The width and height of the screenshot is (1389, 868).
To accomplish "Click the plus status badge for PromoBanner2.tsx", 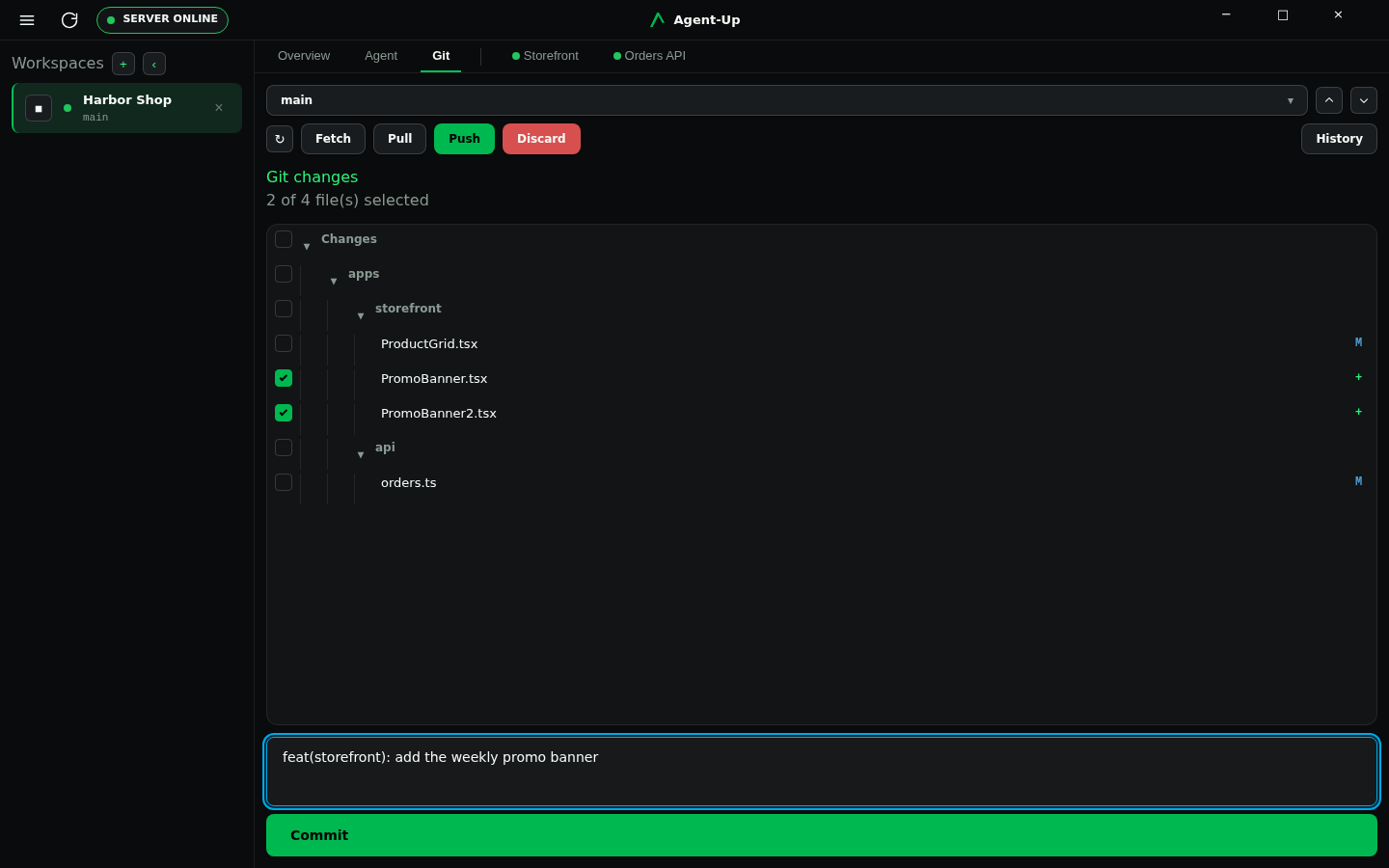I will pos(1358,412).
